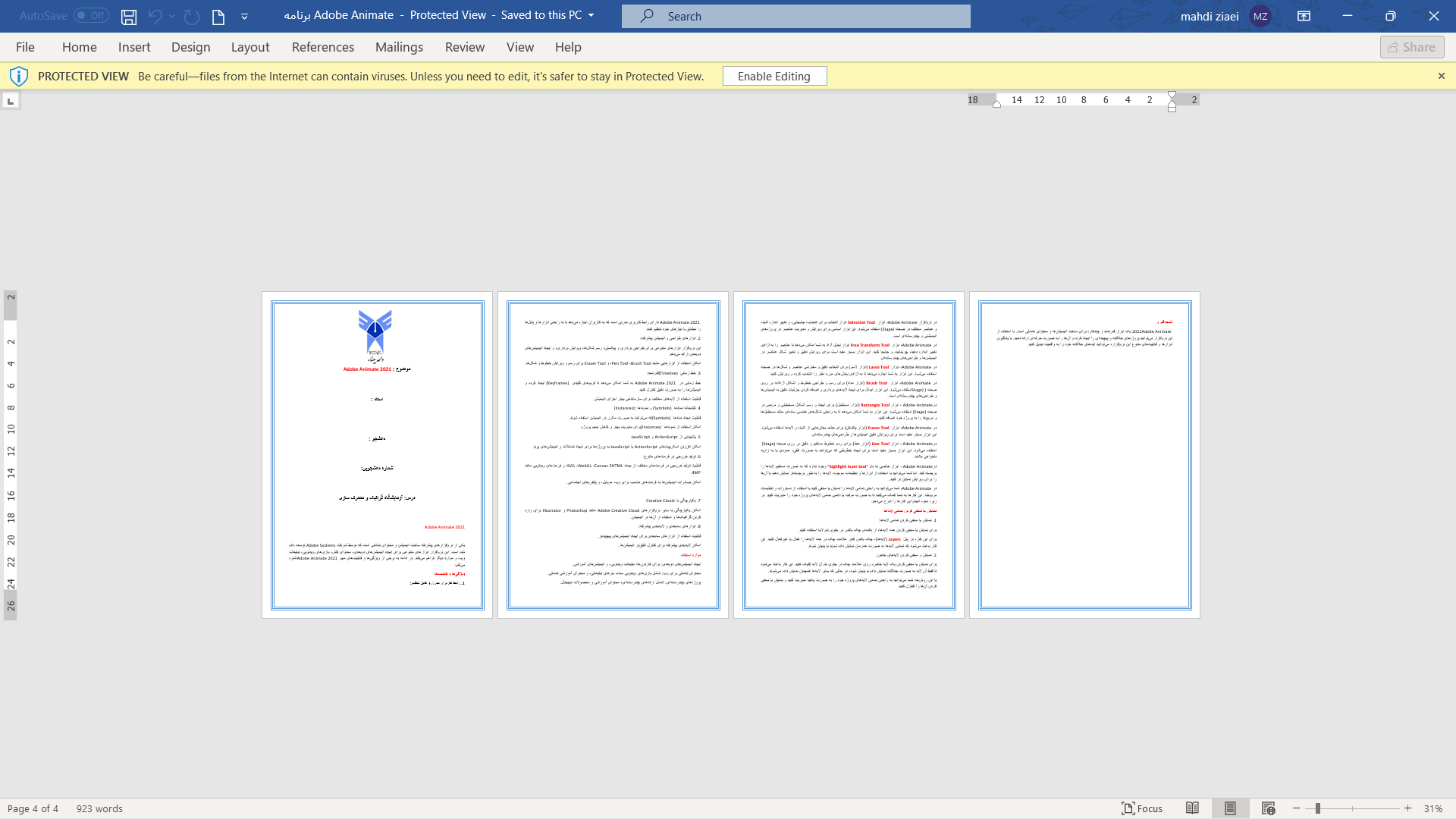
Task: Click the second document page
Action: [x=613, y=455]
